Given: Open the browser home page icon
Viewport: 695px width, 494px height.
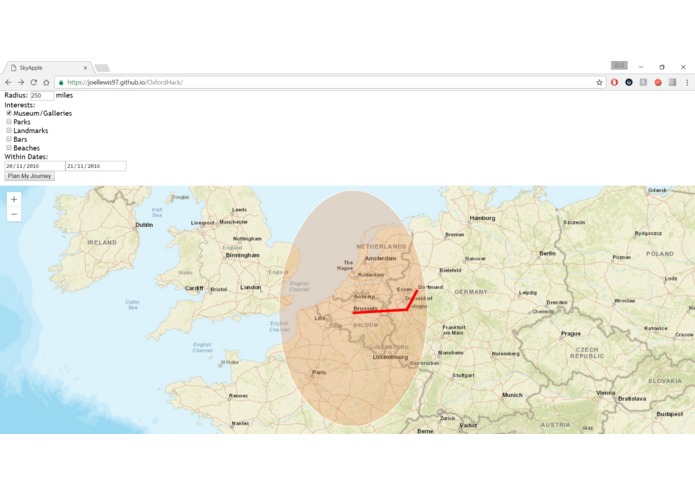Looking at the screenshot, I should [x=46, y=82].
